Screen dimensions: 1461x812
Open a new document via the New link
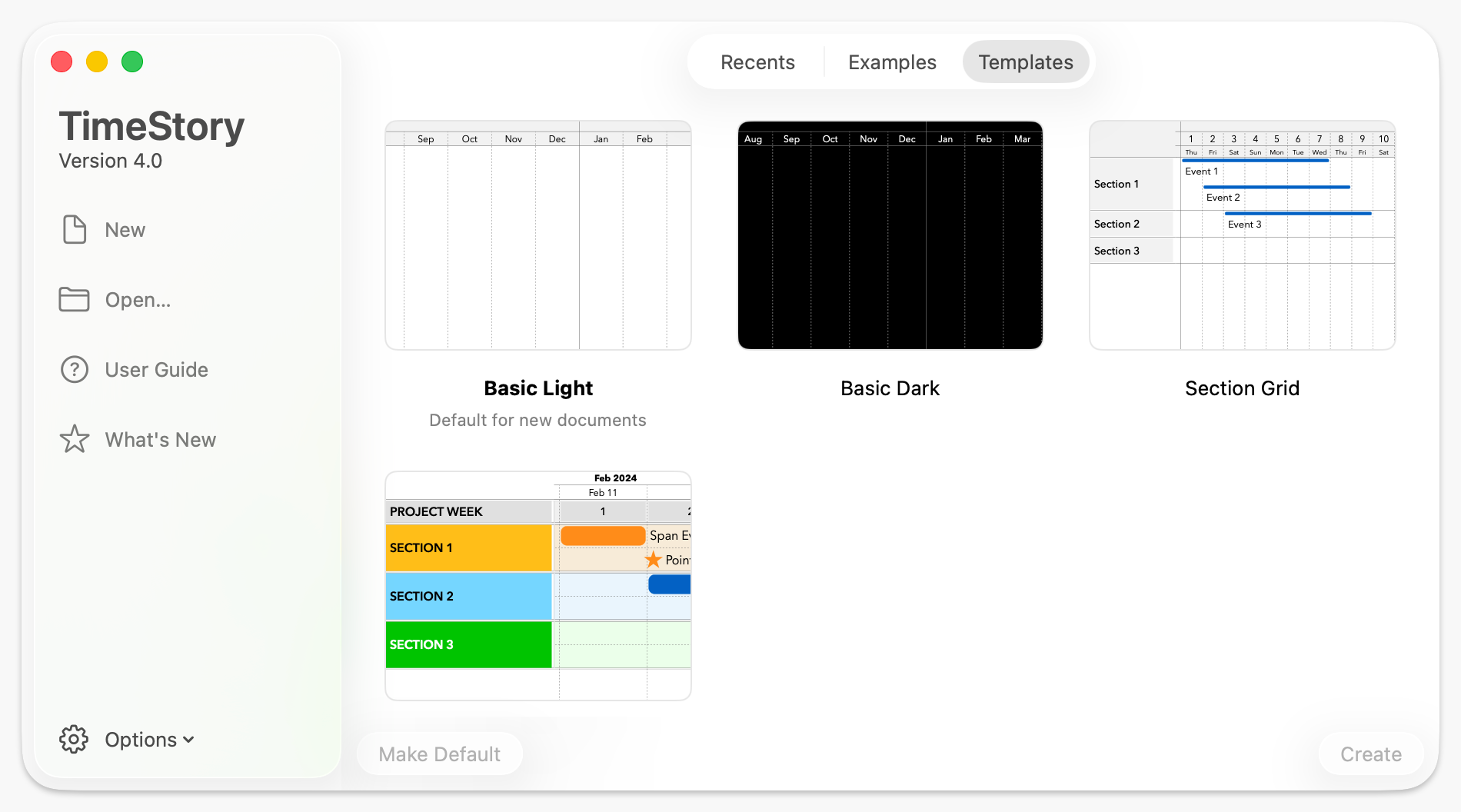(125, 229)
